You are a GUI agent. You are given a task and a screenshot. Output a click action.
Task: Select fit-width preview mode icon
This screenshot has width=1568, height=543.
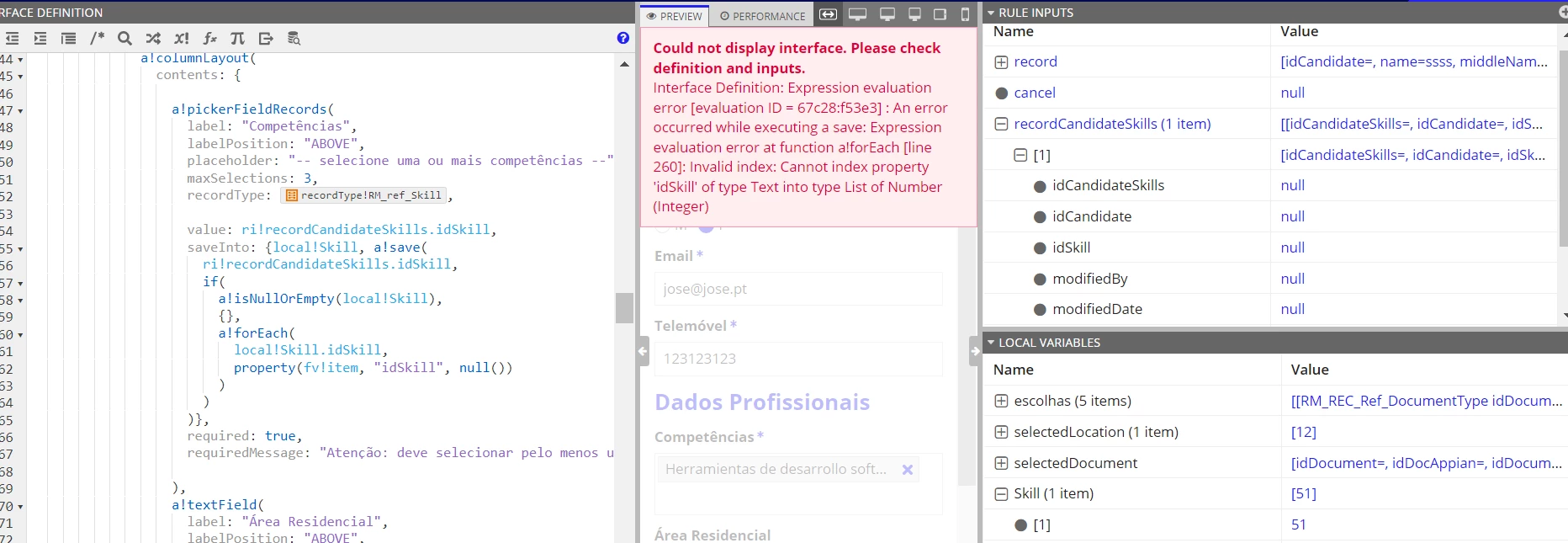click(x=829, y=14)
